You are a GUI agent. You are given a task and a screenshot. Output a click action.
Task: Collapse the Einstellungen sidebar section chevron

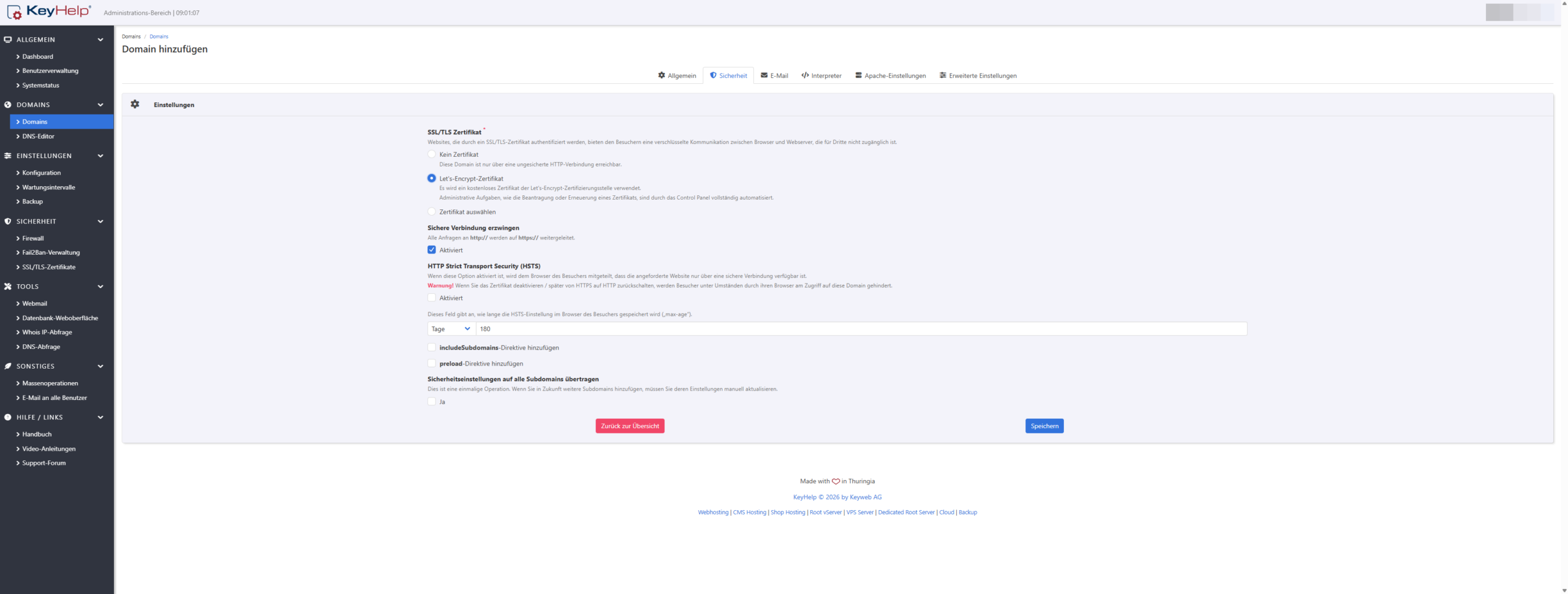(x=100, y=156)
